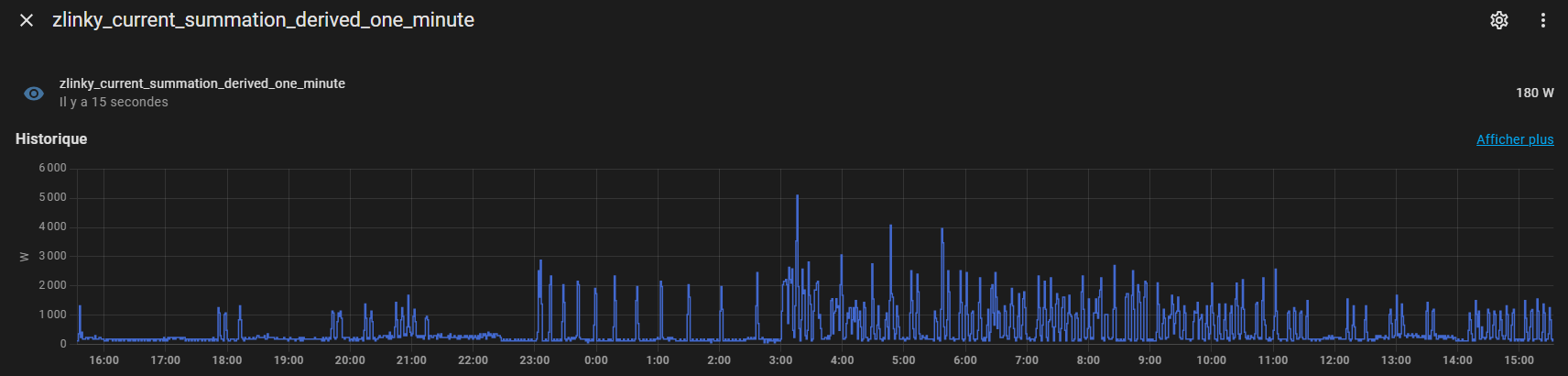Click the 3 000 y-axis label
Screen dimensions: 1568x376
(53, 256)
